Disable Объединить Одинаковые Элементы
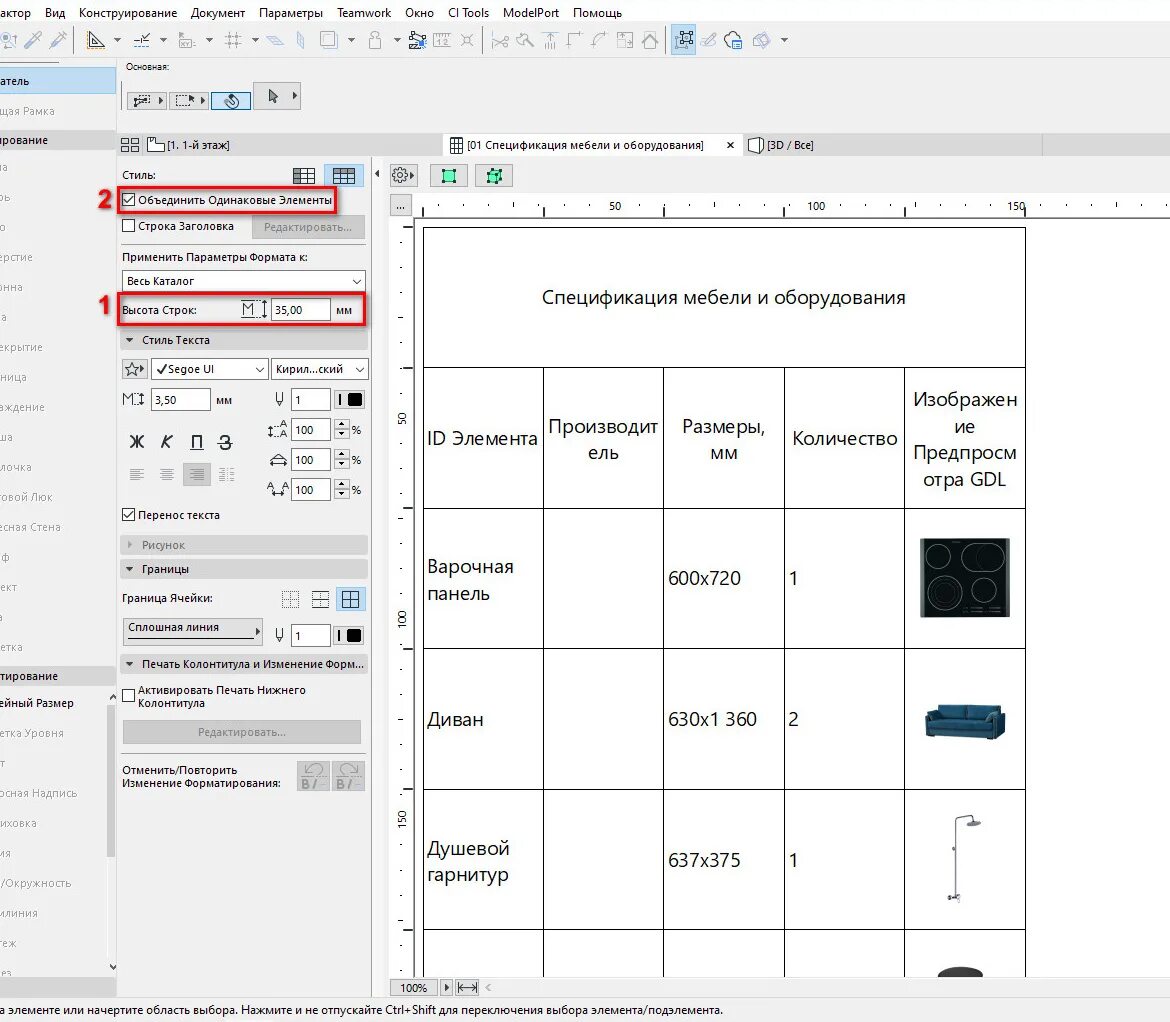 click(x=129, y=199)
